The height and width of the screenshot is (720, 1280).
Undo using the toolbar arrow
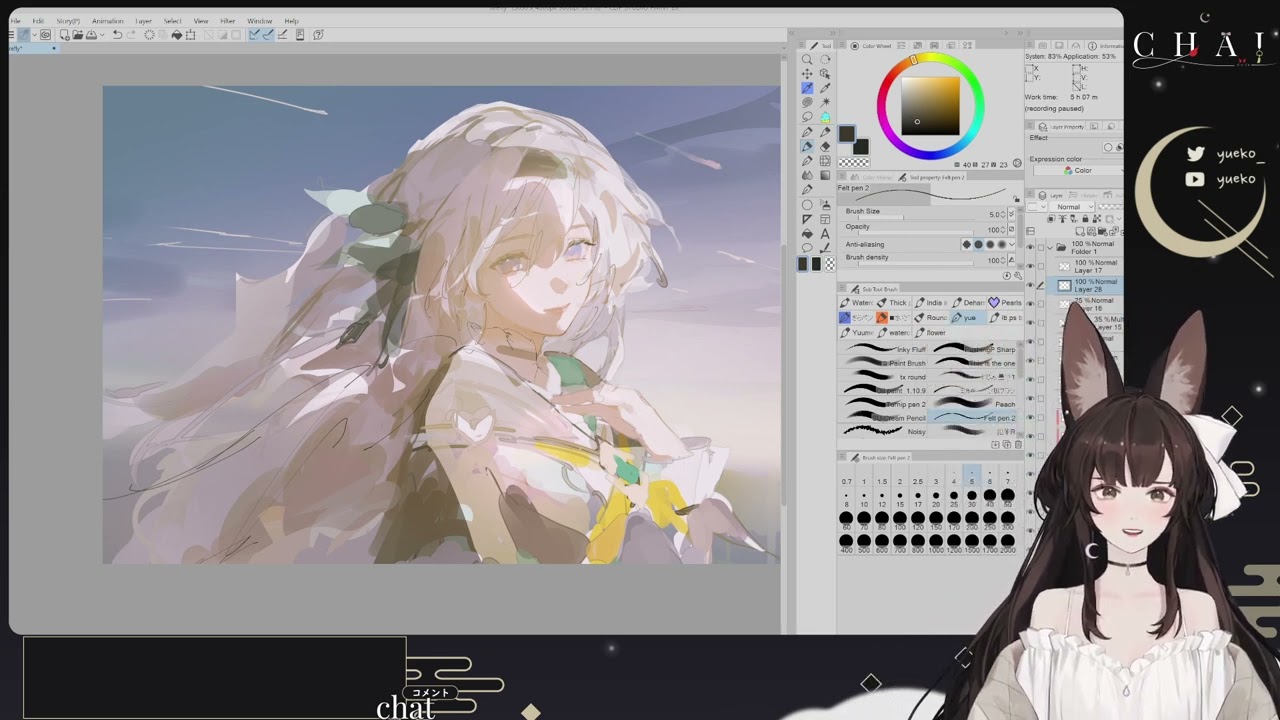pyautogui.click(x=117, y=35)
